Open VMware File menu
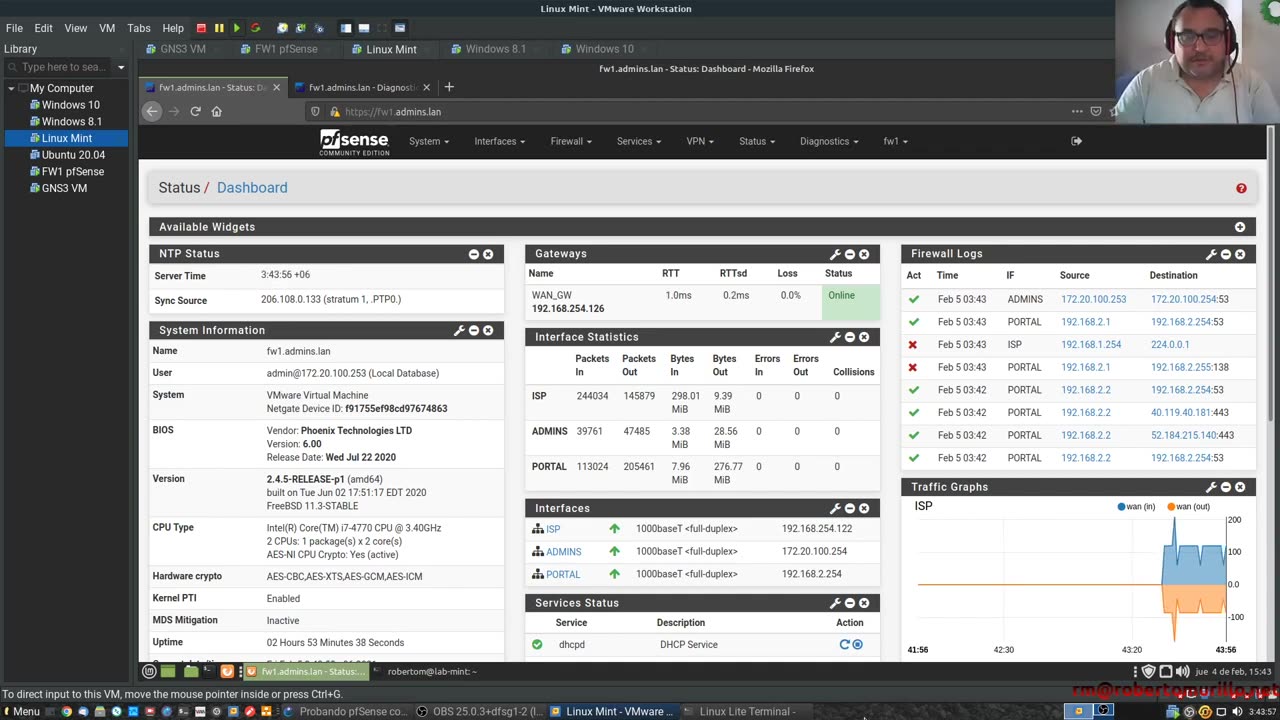The height and width of the screenshot is (720, 1280). (x=14, y=28)
